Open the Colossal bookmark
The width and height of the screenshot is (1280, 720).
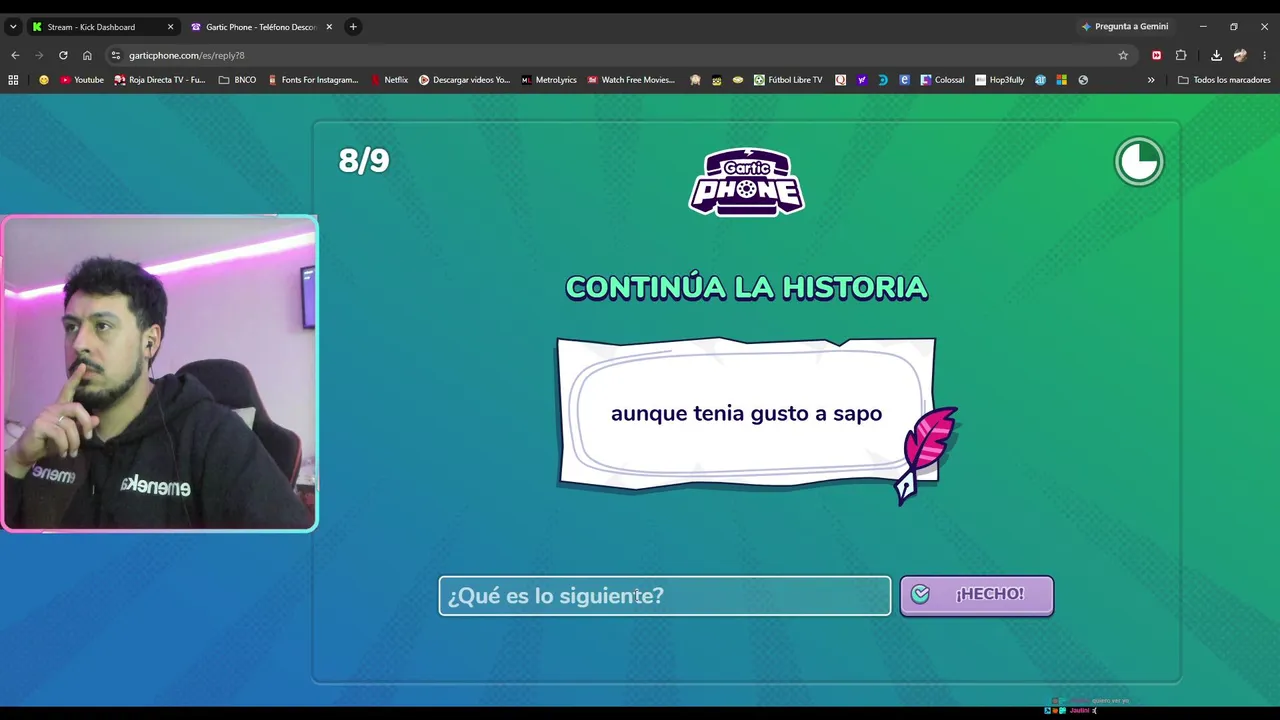coord(943,80)
